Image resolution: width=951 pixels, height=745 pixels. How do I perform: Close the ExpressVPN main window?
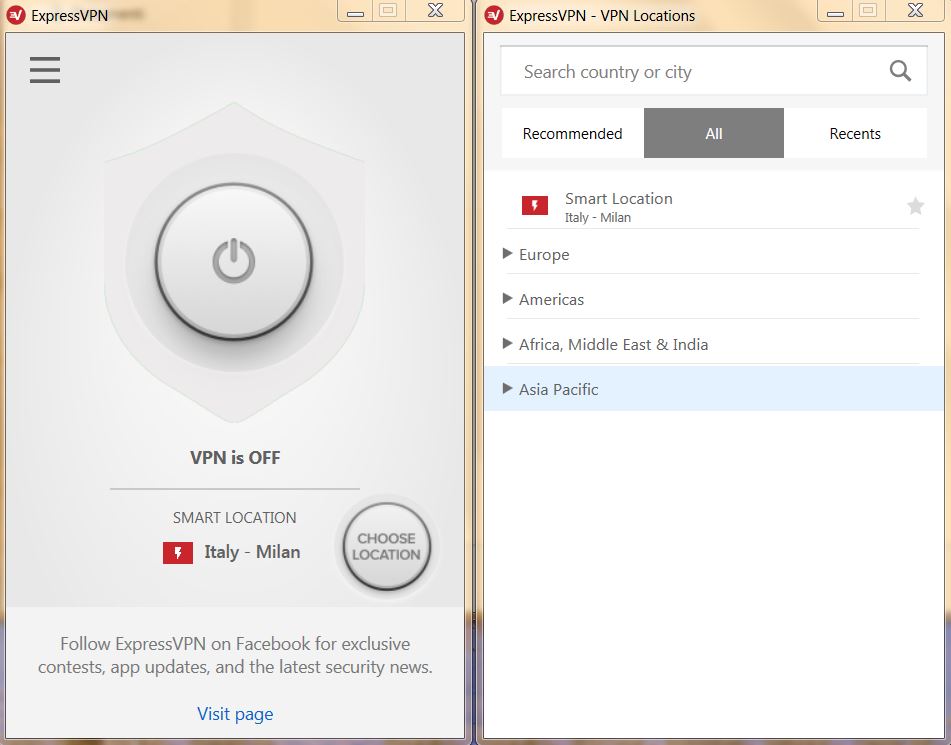435,10
